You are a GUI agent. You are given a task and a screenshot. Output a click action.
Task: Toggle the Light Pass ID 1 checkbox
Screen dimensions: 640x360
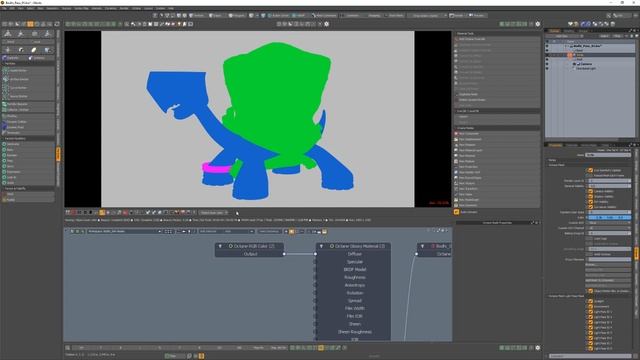590,312
